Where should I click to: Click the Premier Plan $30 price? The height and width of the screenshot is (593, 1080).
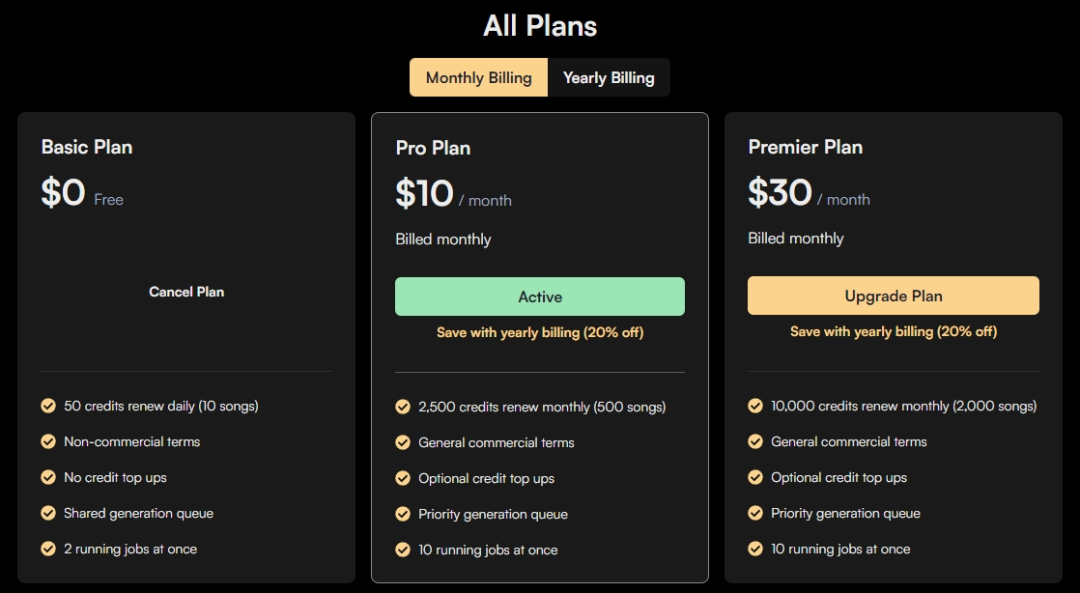click(779, 192)
